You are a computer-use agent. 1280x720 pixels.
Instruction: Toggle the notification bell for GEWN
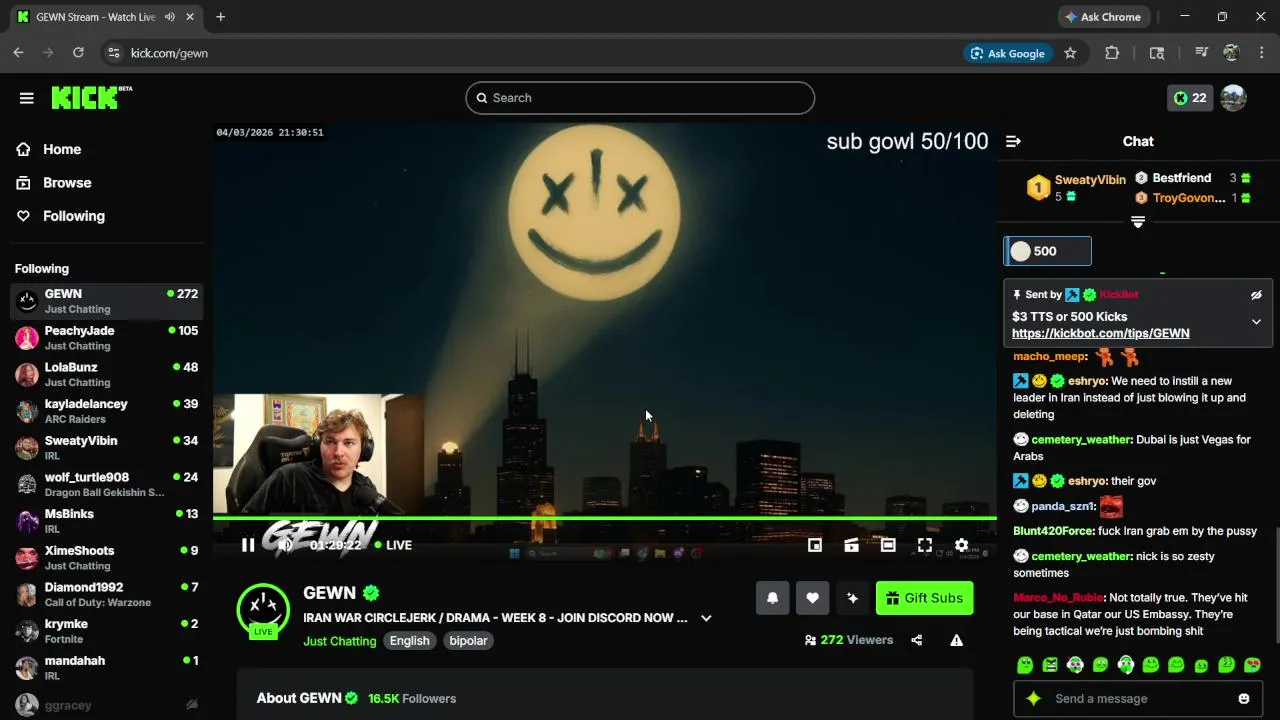tap(772, 598)
